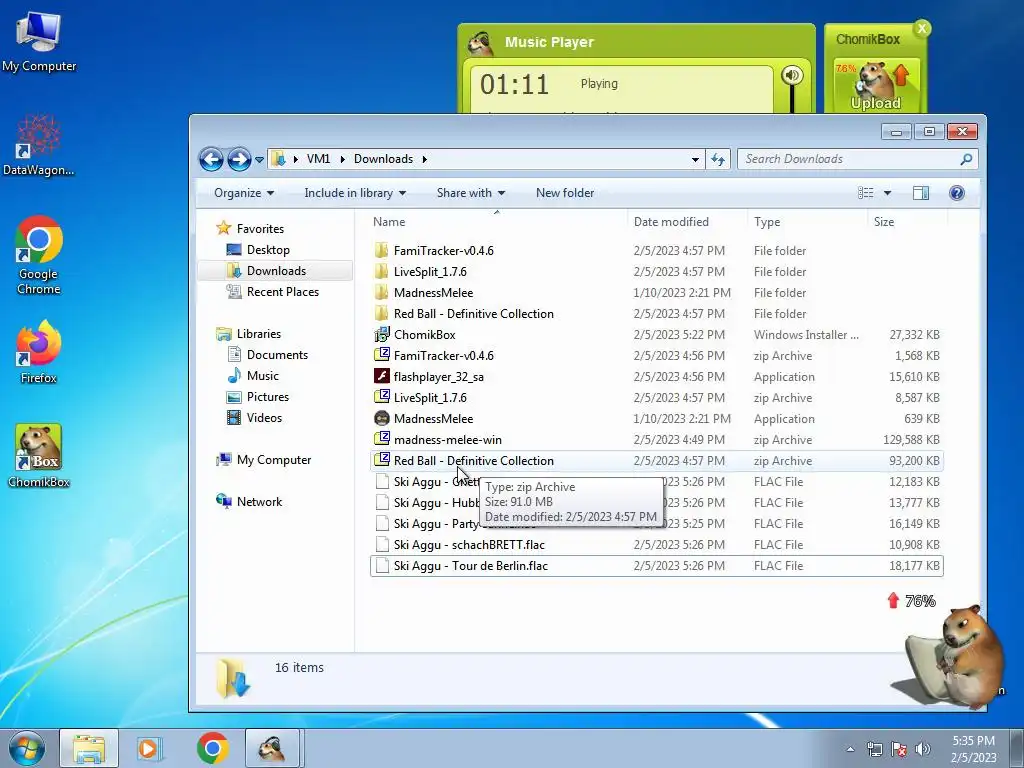Open the Organize menu
1024x768 pixels.
click(244, 193)
